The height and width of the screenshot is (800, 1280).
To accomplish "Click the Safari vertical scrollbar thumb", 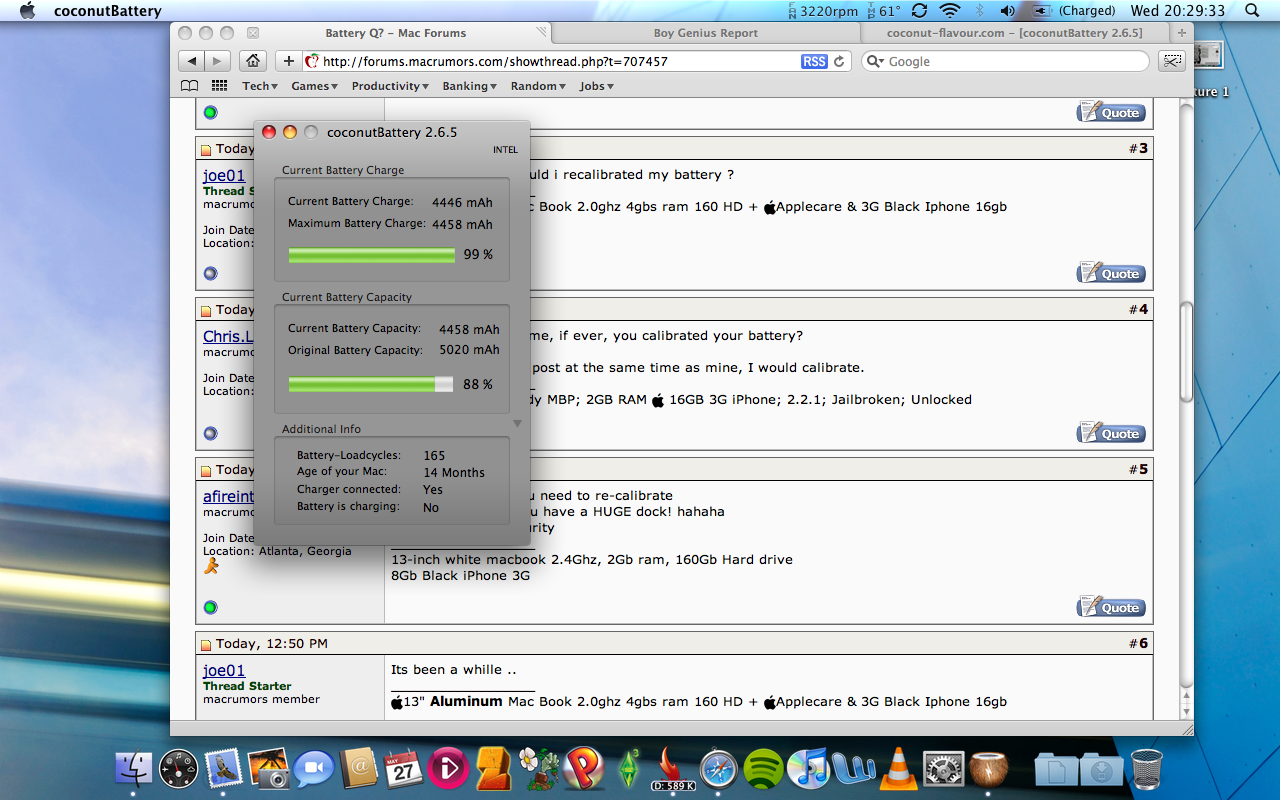I will pos(1186,352).
